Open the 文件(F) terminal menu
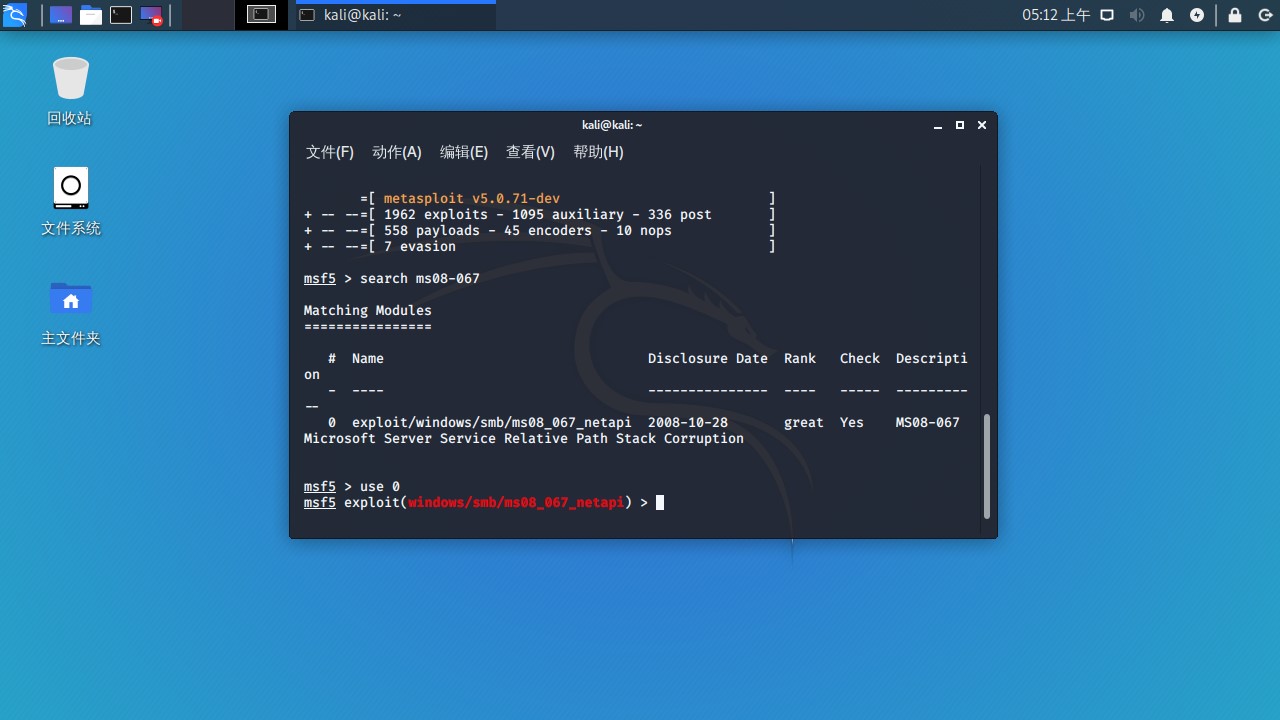Image resolution: width=1280 pixels, height=720 pixels. coord(330,152)
